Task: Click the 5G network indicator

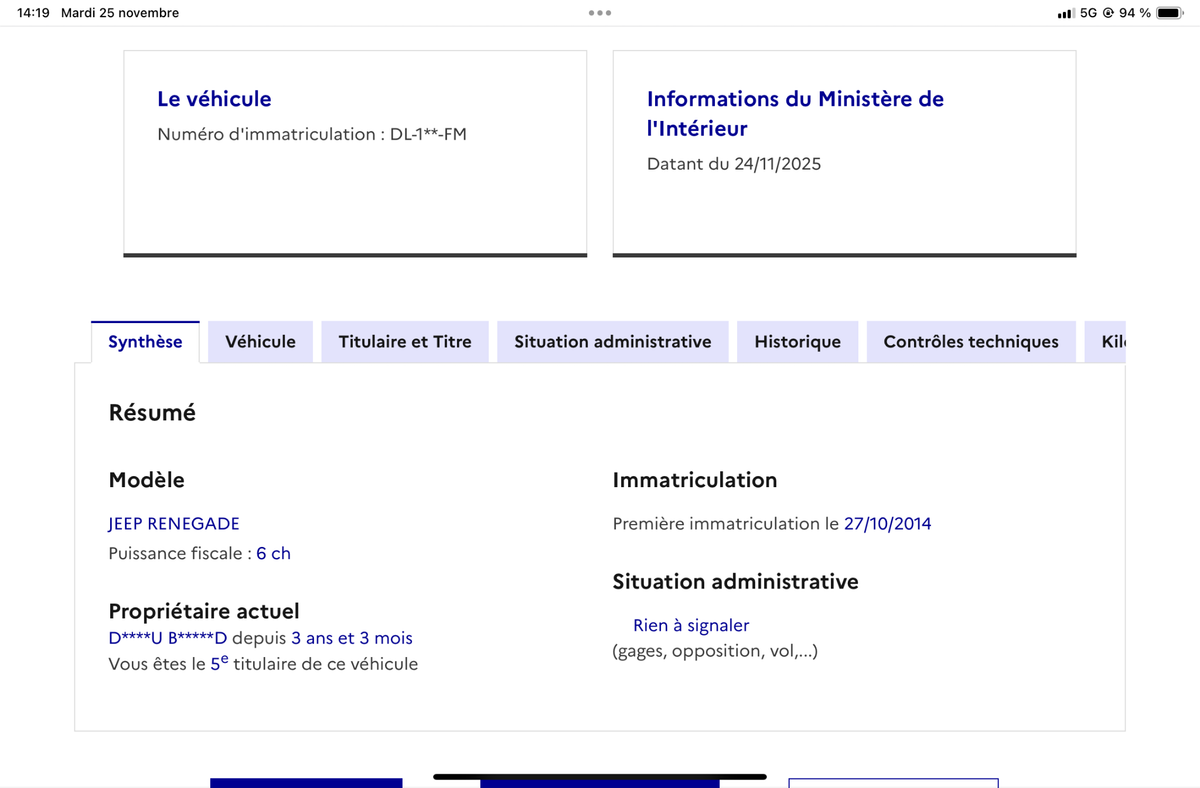Action: coord(1089,13)
